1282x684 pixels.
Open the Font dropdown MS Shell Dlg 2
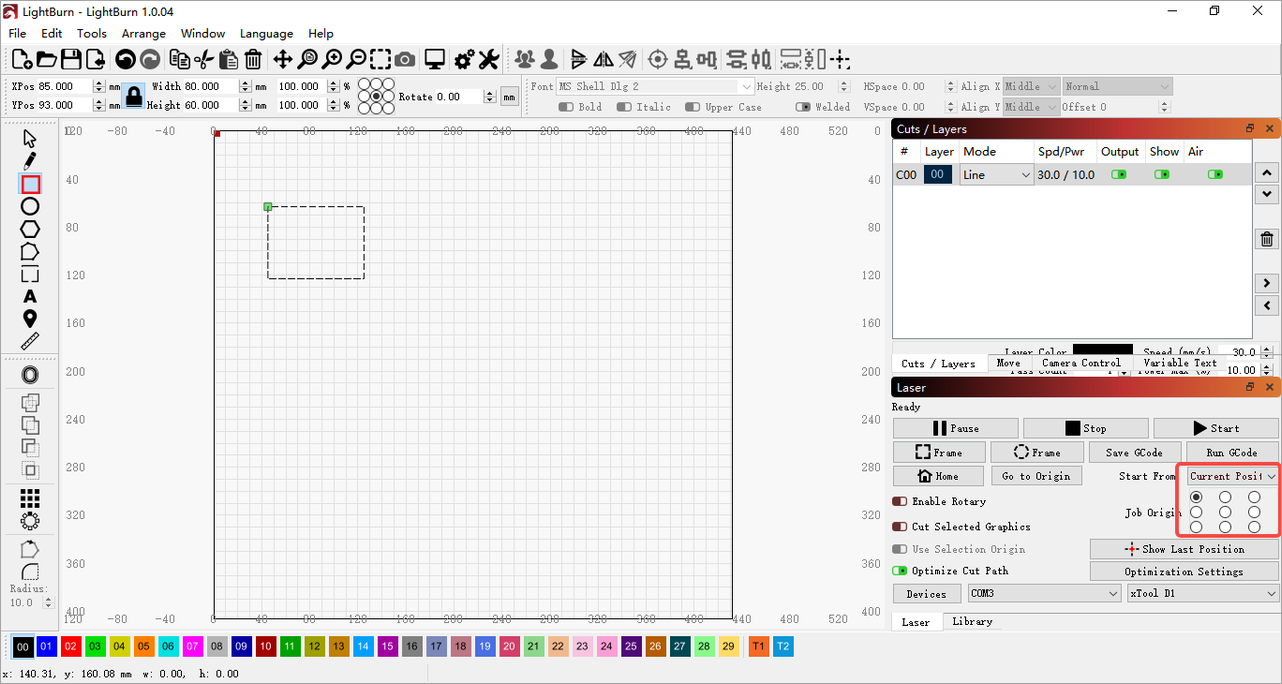(655, 87)
